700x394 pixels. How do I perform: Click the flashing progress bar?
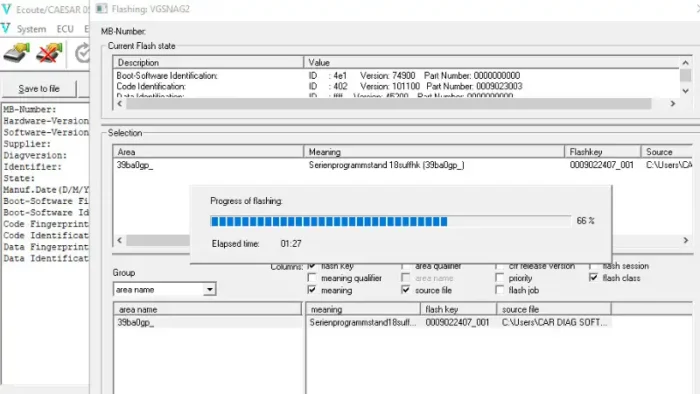(x=390, y=221)
